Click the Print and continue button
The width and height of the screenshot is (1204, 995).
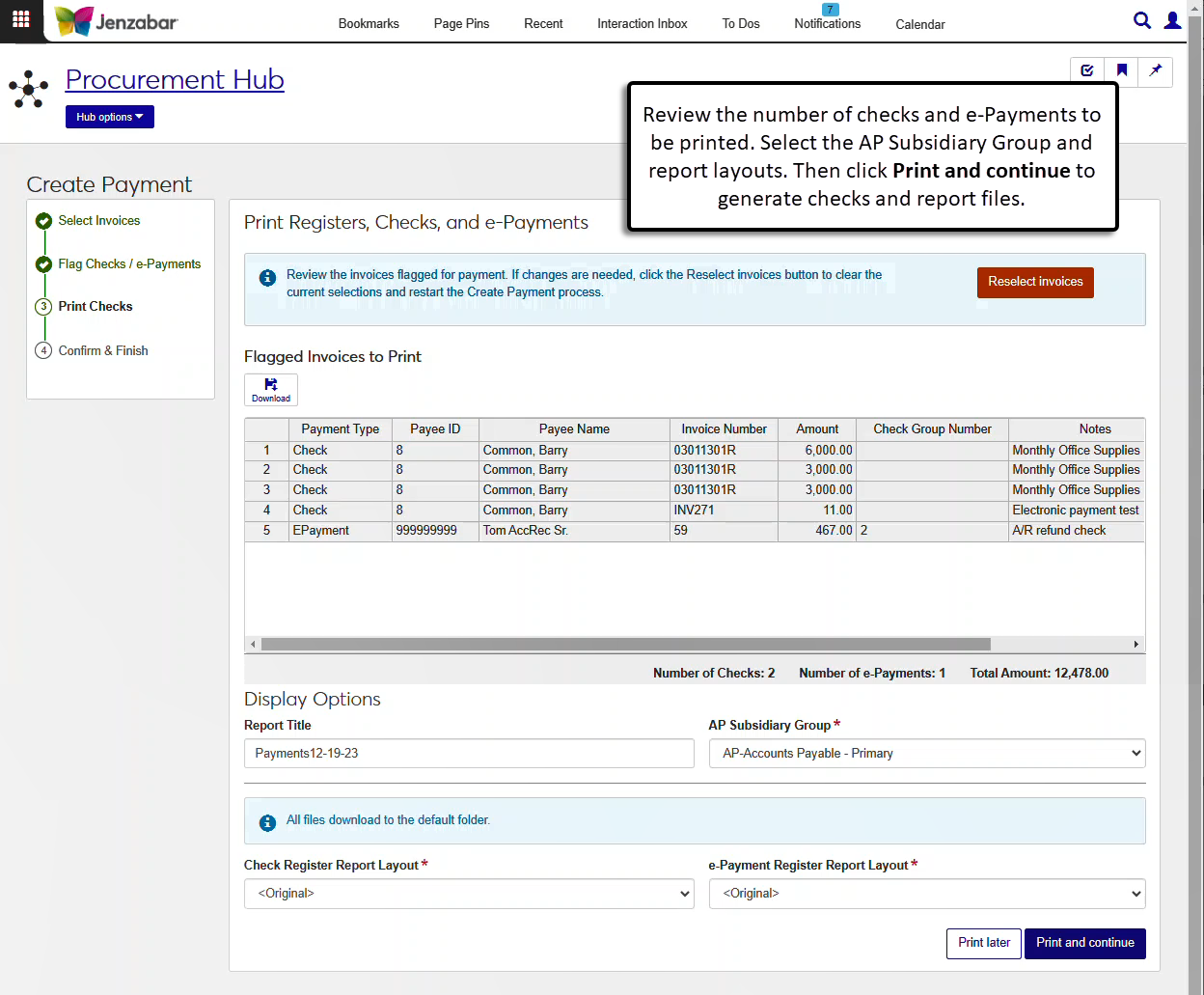1084,943
